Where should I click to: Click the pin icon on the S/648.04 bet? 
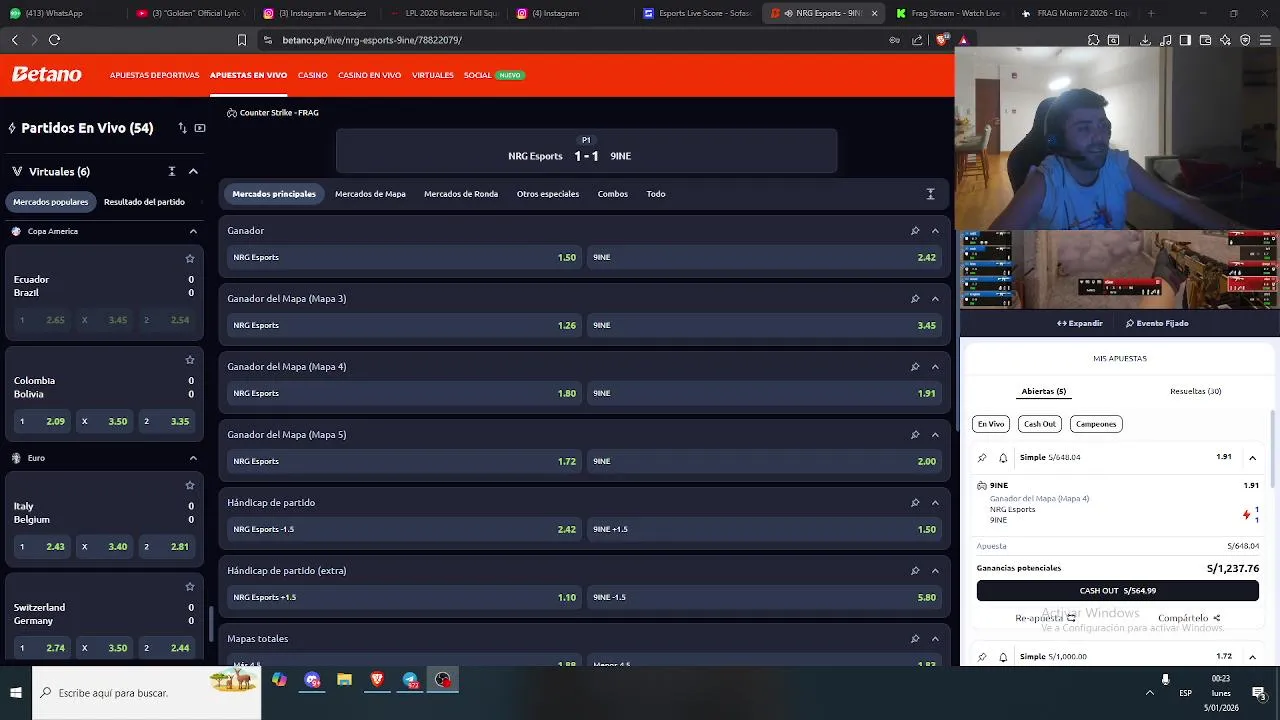pos(982,458)
